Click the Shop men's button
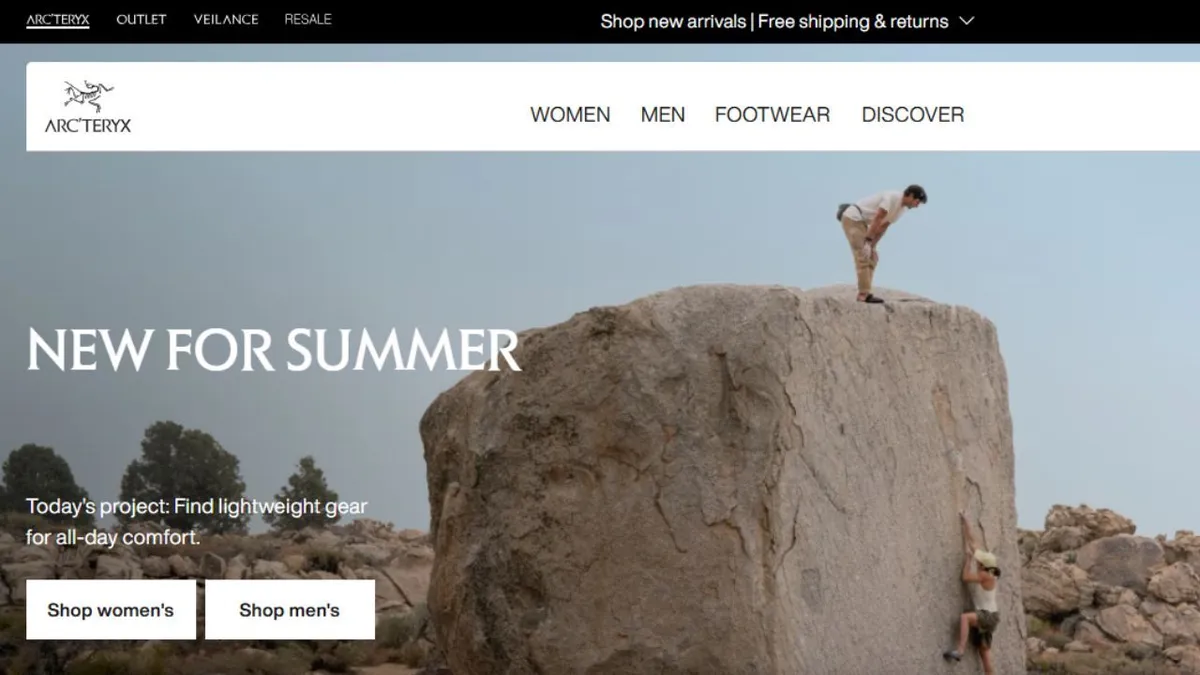This screenshot has height=675, width=1200. (290, 610)
